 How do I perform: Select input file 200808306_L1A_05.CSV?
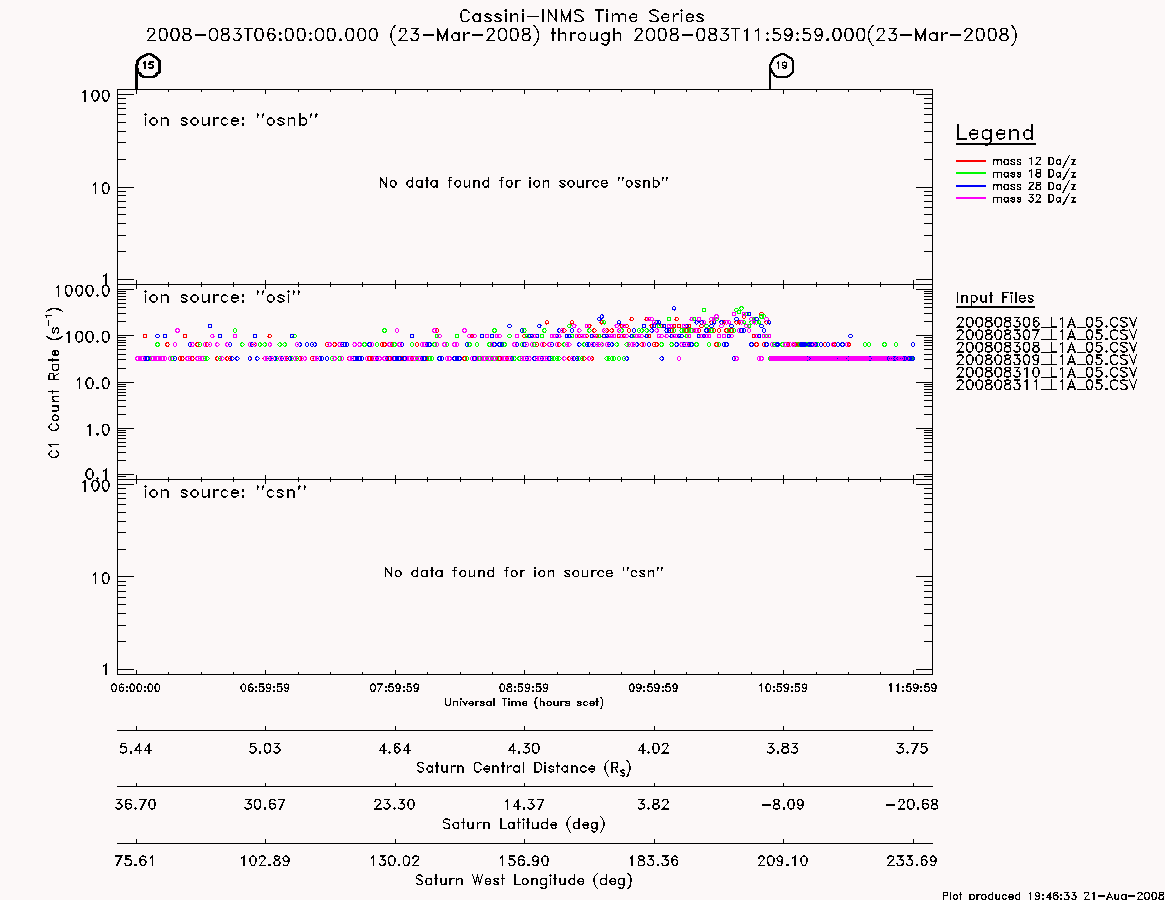pyautogui.click(x=1046, y=323)
